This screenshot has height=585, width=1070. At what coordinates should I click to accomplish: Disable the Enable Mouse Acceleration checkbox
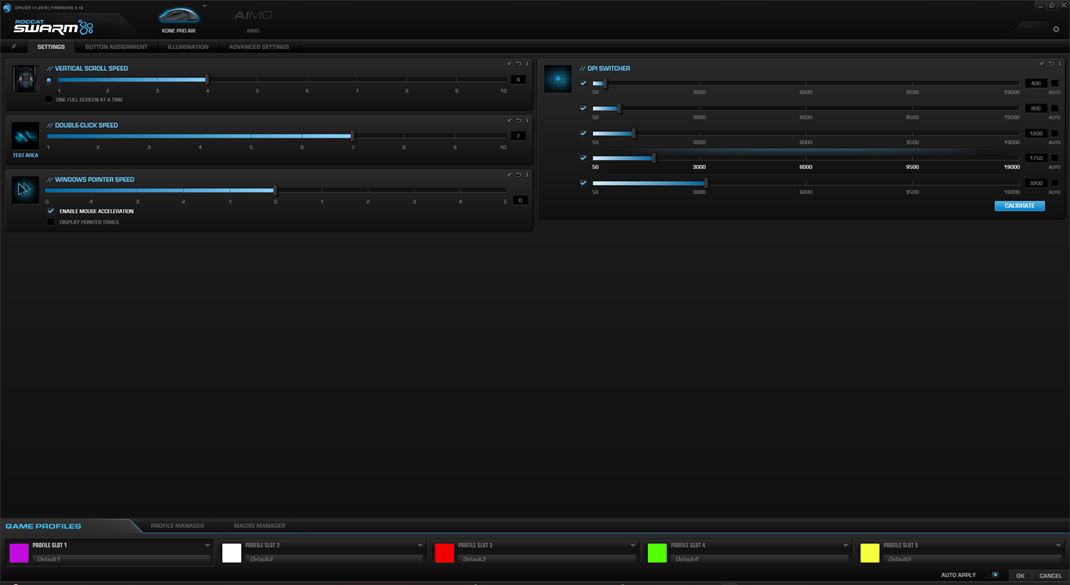point(51,211)
